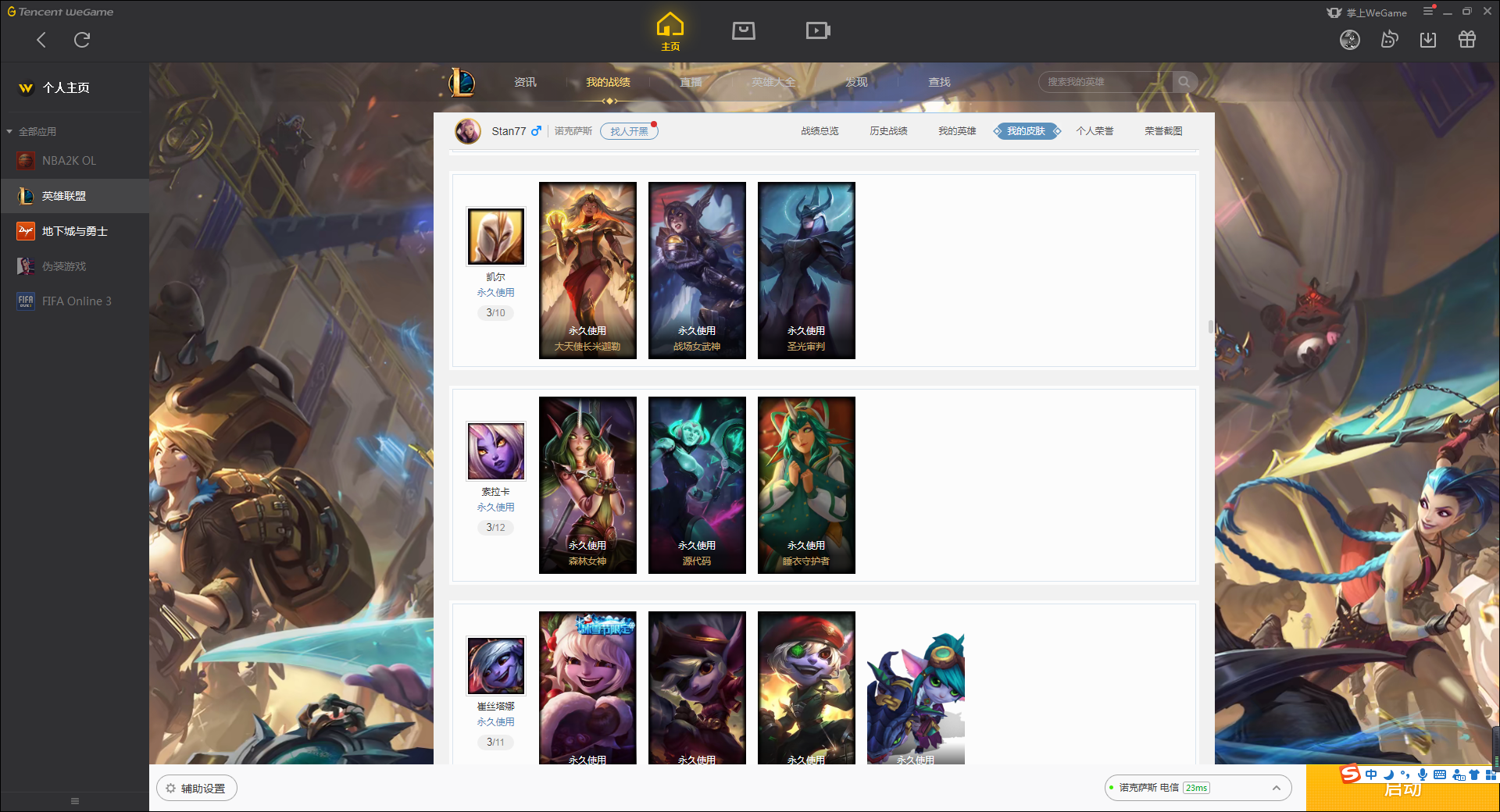Open the IME soft keyboard icon
1500x812 pixels.
click(1439, 775)
